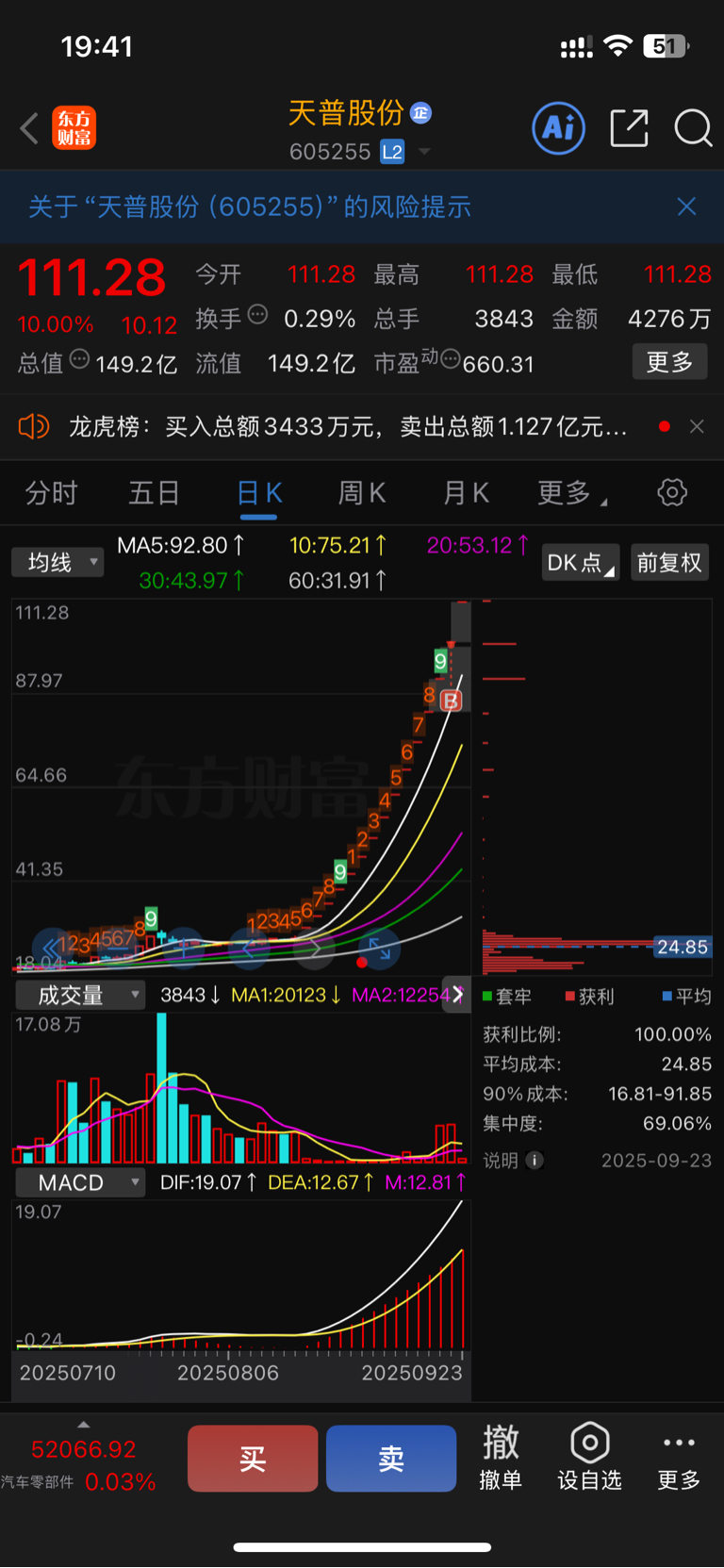Switch to the 月K tab
Viewport: 724px width, 1568px height.
coord(466,493)
